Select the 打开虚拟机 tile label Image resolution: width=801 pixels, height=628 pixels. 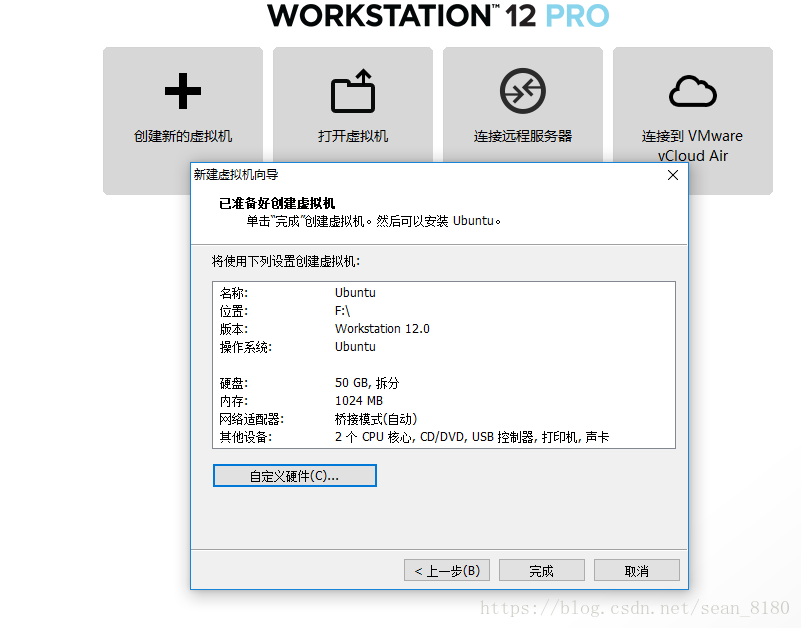pos(353,136)
